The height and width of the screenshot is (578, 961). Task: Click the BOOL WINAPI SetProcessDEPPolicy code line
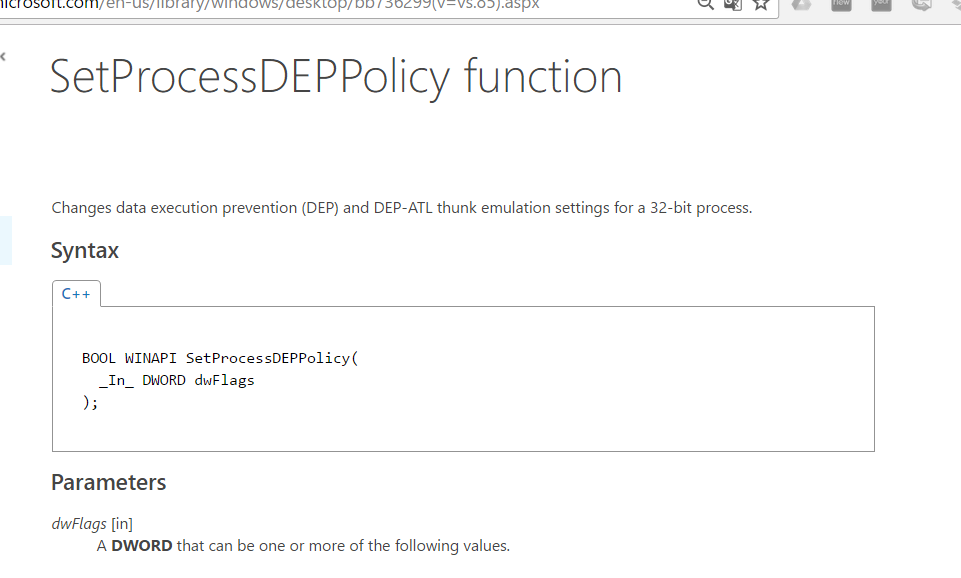pos(219,358)
